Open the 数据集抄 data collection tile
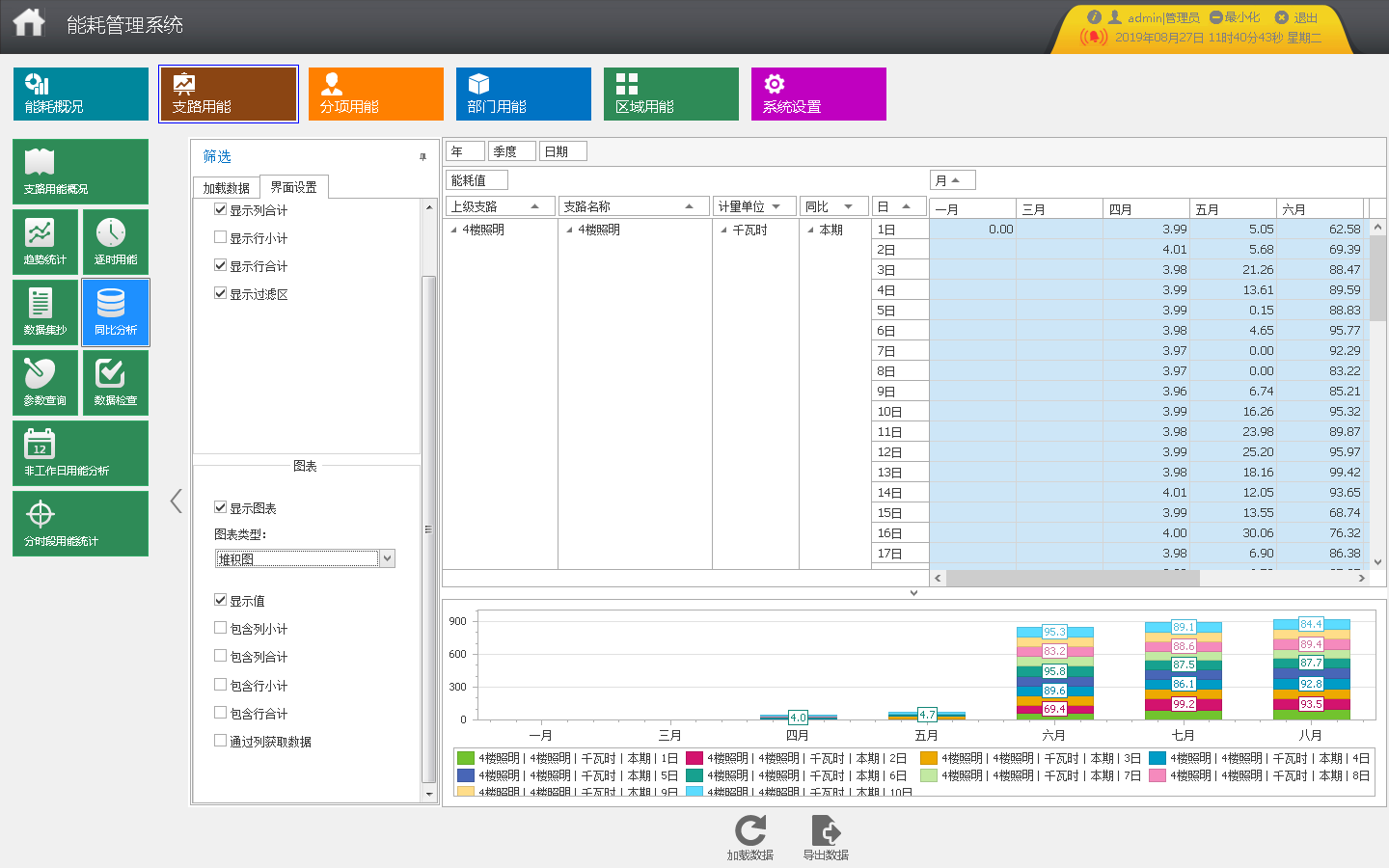Viewport: 1389px width, 868px height. (45, 312)
